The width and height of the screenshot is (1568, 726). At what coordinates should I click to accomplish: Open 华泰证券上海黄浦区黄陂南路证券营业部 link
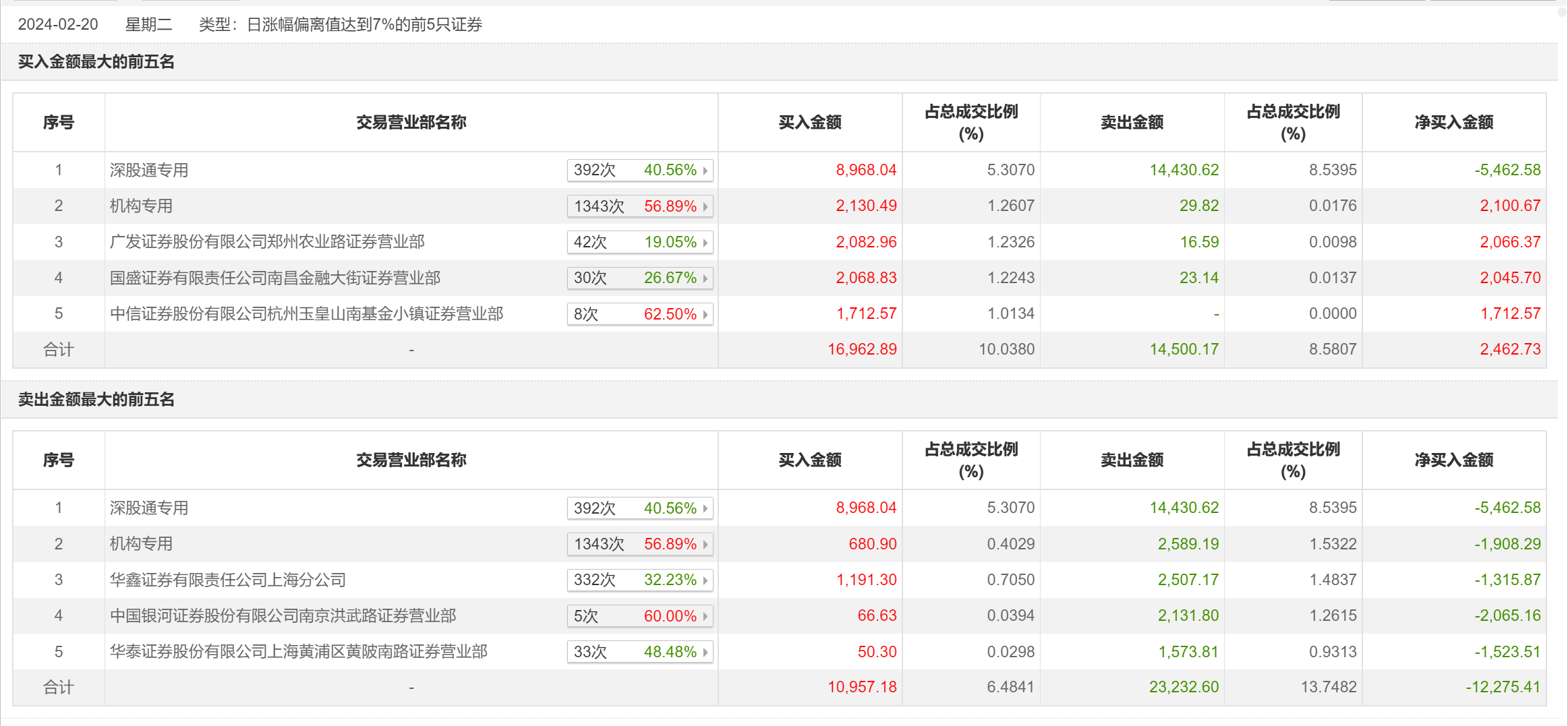(x=298, y=651)
